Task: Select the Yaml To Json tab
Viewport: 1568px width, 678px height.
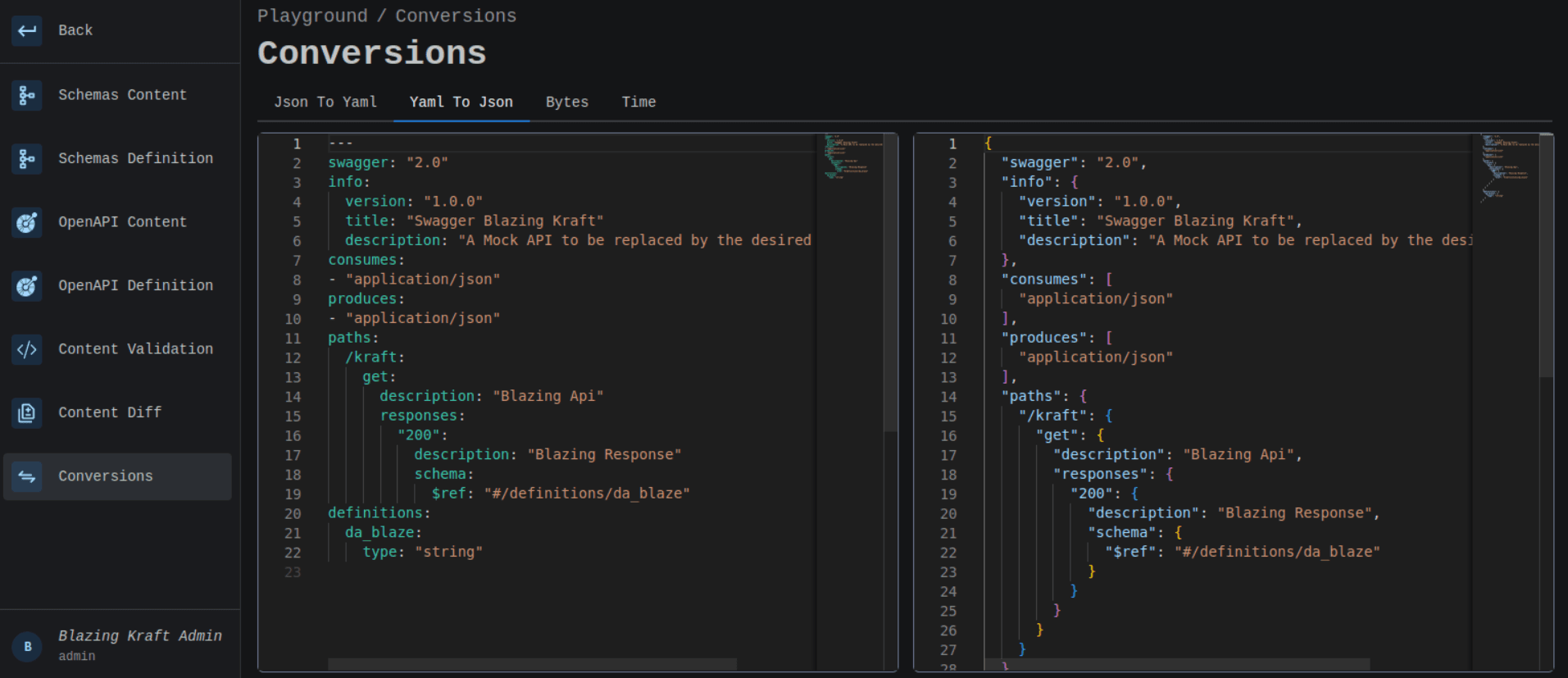Action: (461, 102)
